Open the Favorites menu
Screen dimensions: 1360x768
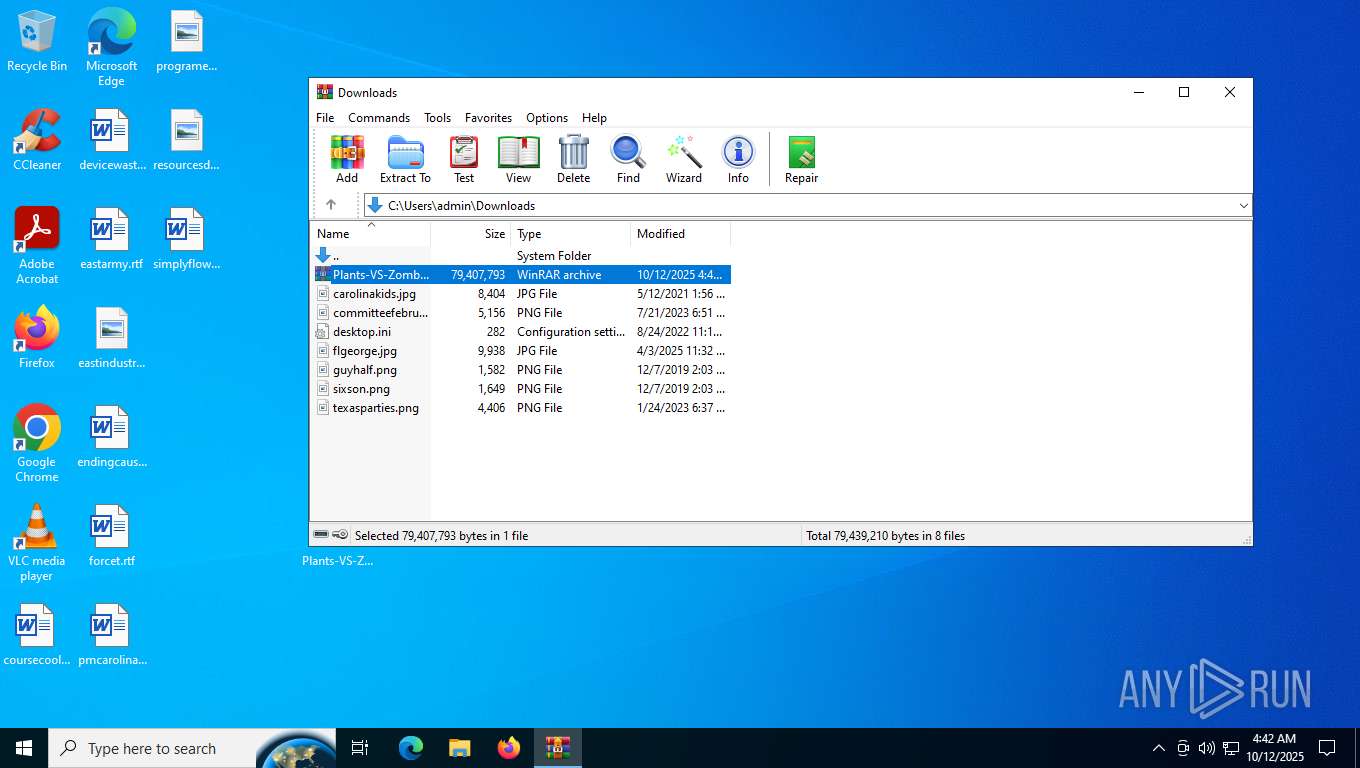tap(488, 118)
